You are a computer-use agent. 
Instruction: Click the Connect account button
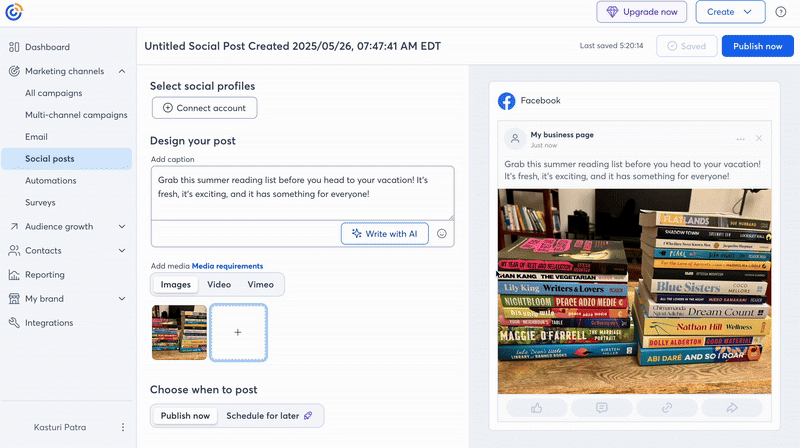(x=205, y=108)
